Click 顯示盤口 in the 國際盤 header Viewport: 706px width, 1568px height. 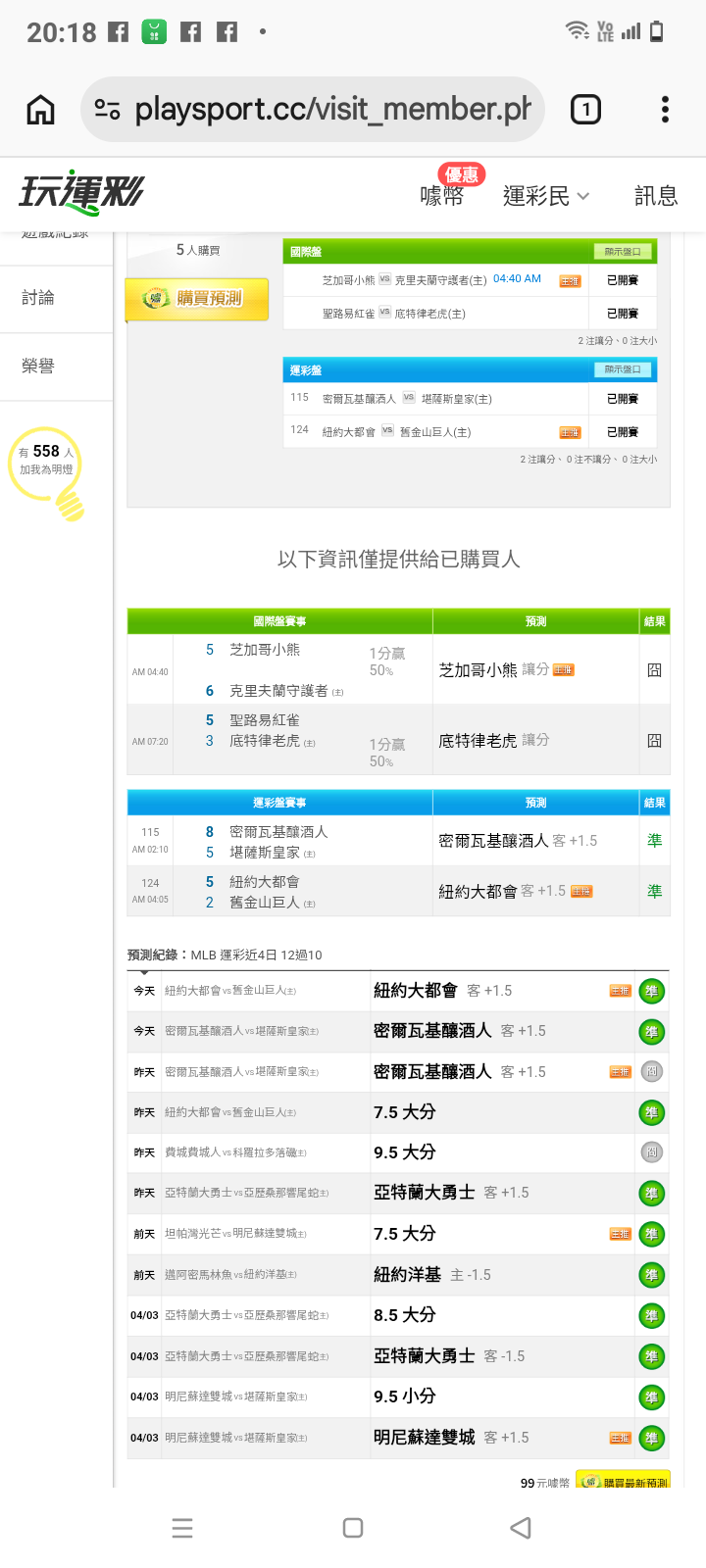623,252
